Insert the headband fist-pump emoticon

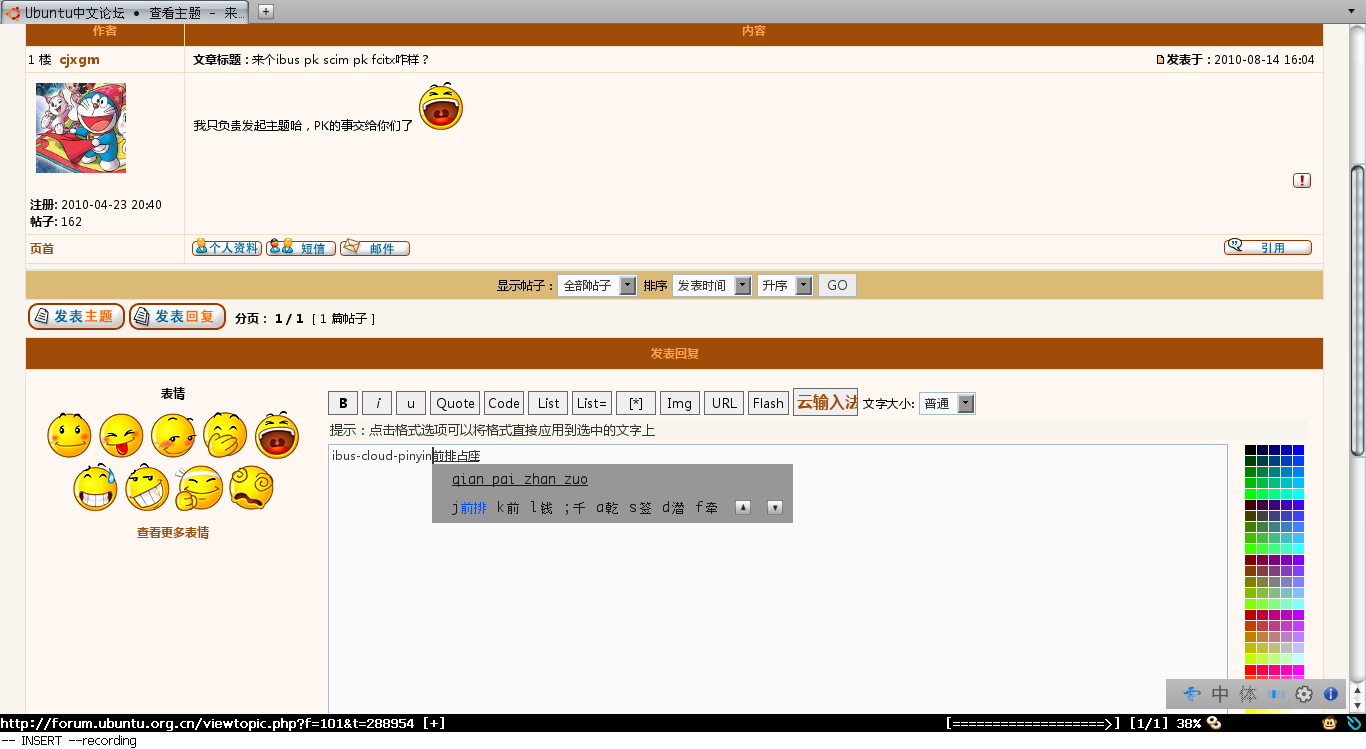tap(199, 487)
